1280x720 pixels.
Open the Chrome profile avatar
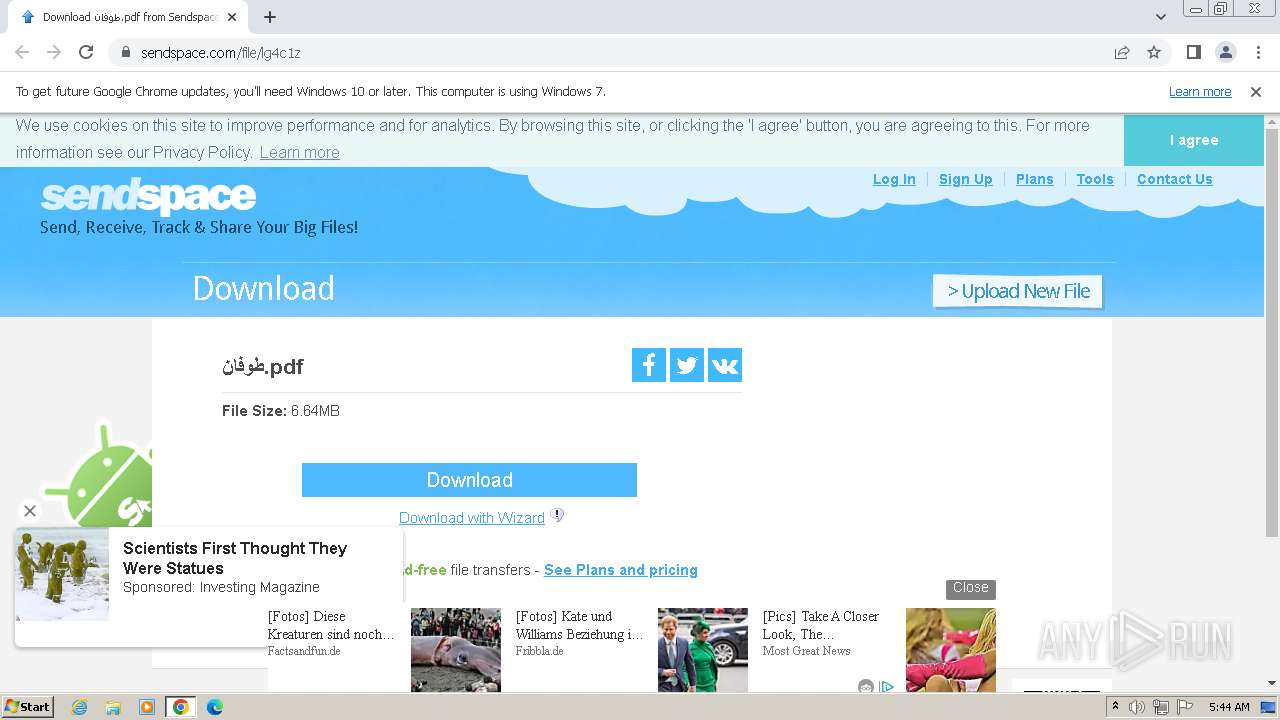1225,52
